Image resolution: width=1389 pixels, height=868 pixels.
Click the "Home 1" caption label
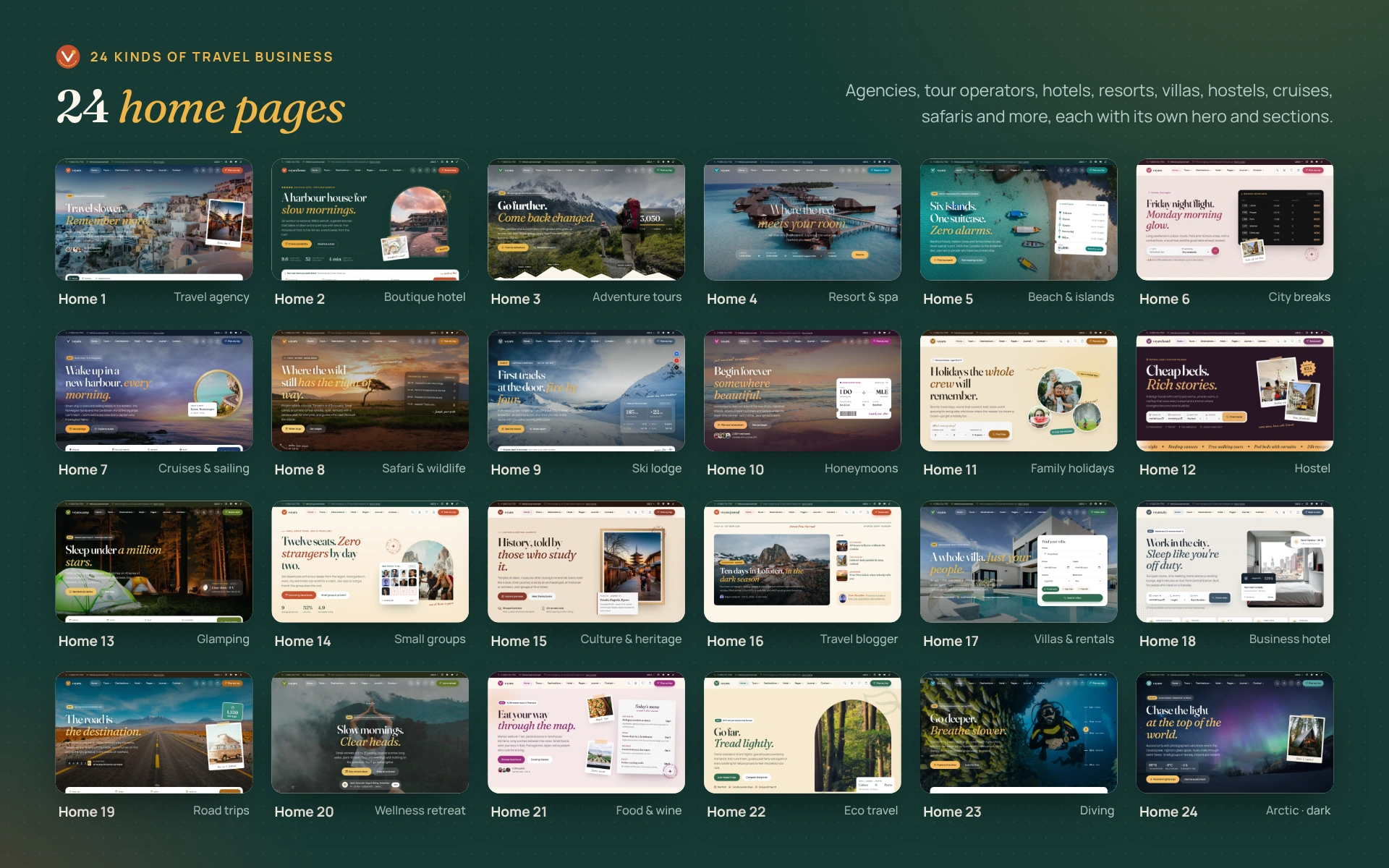click(x=82, y=299)
